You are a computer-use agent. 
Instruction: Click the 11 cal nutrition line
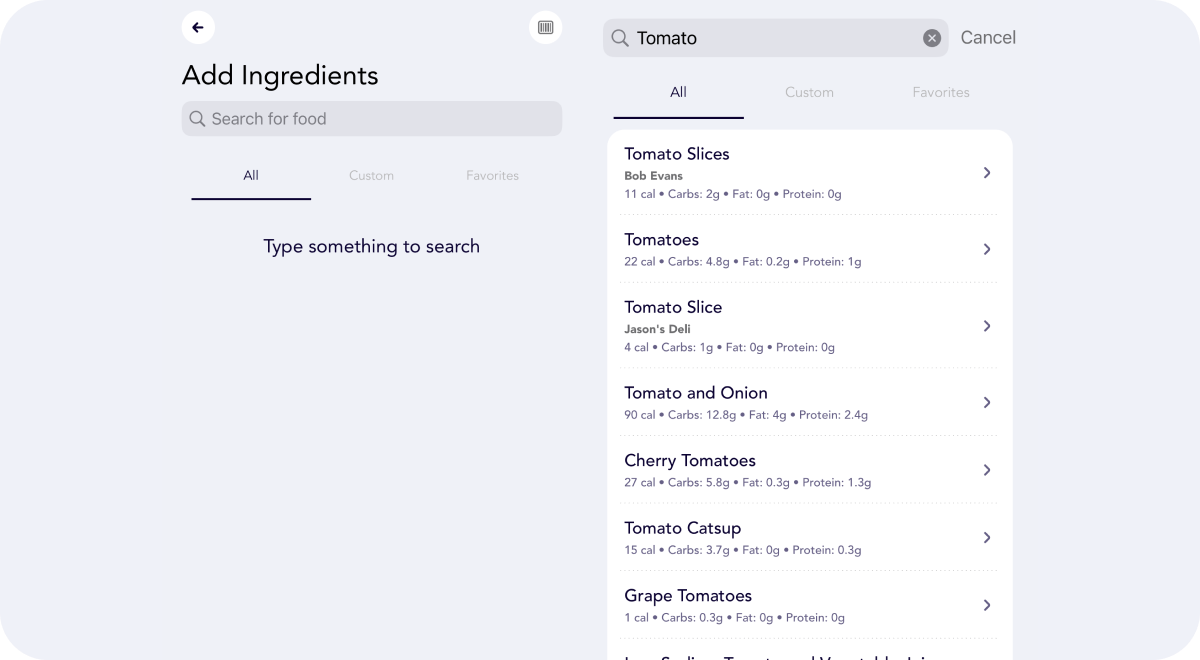[733, 194]
